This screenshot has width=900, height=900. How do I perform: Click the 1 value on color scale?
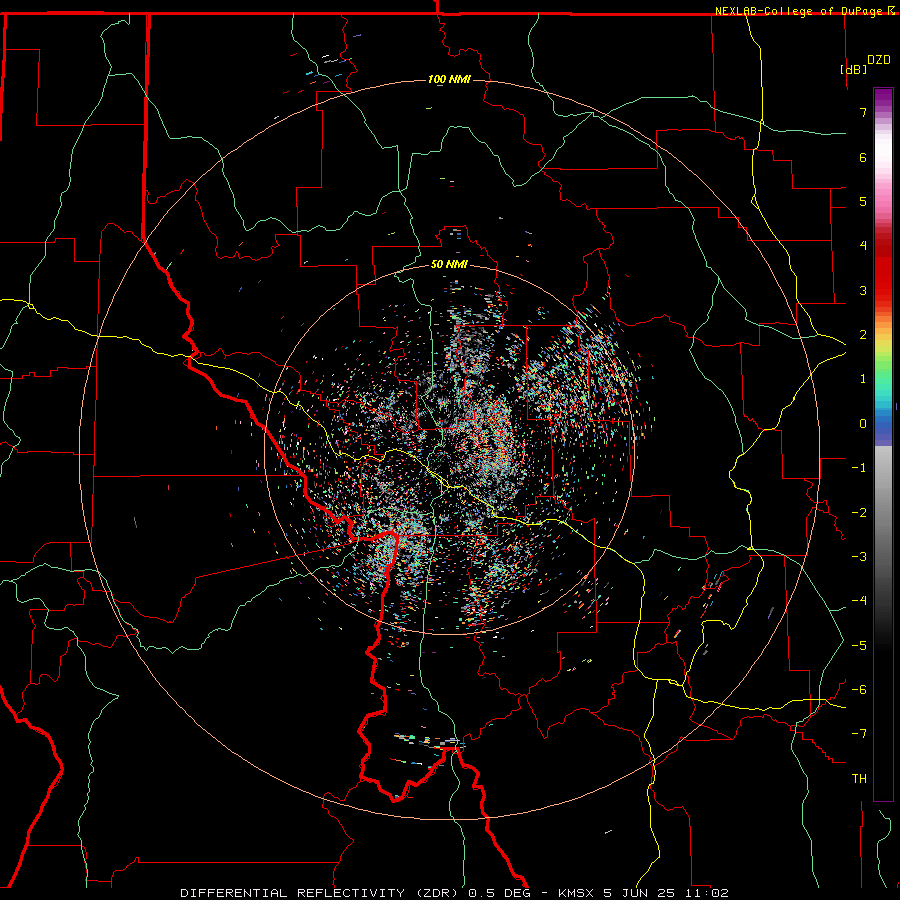pos(863,379)
